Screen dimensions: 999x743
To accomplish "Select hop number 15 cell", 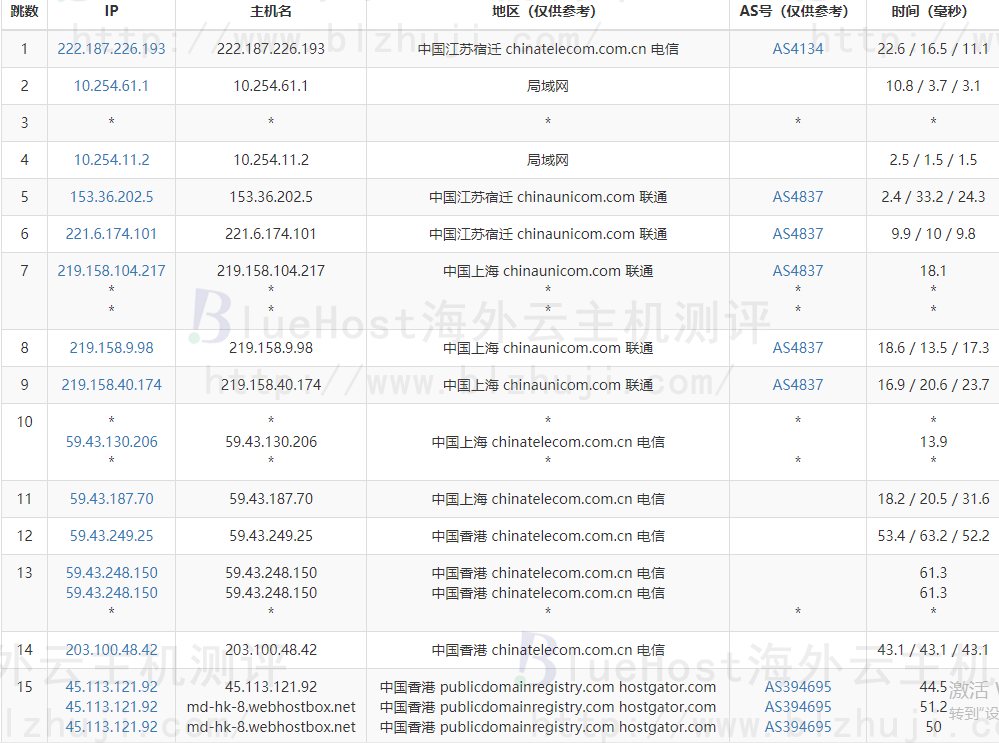I will tap(24, 706).
